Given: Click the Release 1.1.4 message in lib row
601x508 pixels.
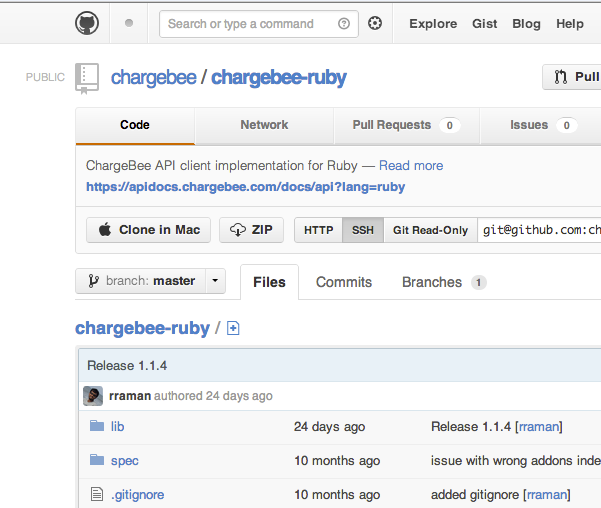Looking at the screenshot, I should tap(471, 427).
